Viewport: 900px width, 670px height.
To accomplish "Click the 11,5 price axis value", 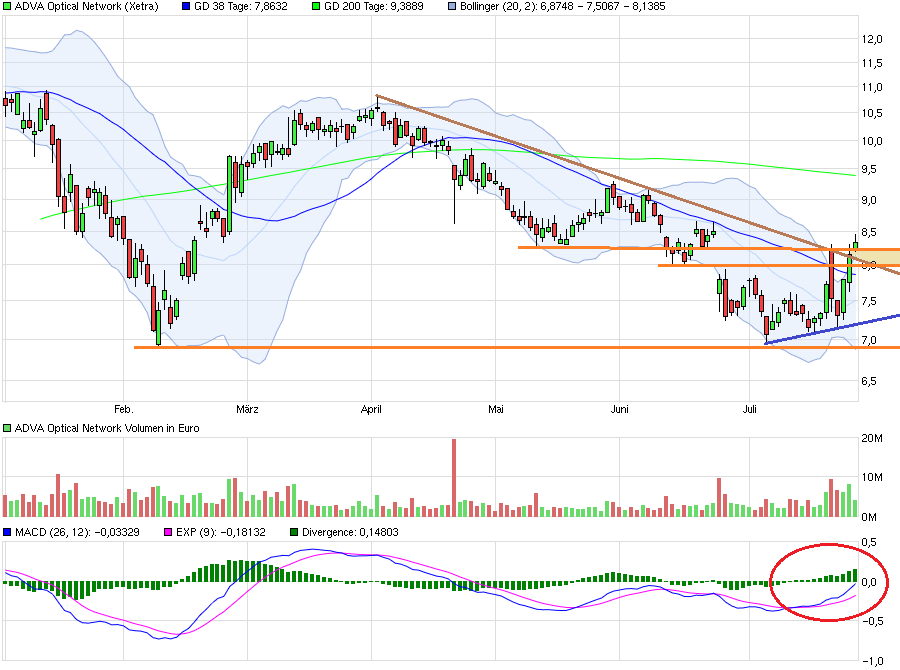I will click(872, 64).
